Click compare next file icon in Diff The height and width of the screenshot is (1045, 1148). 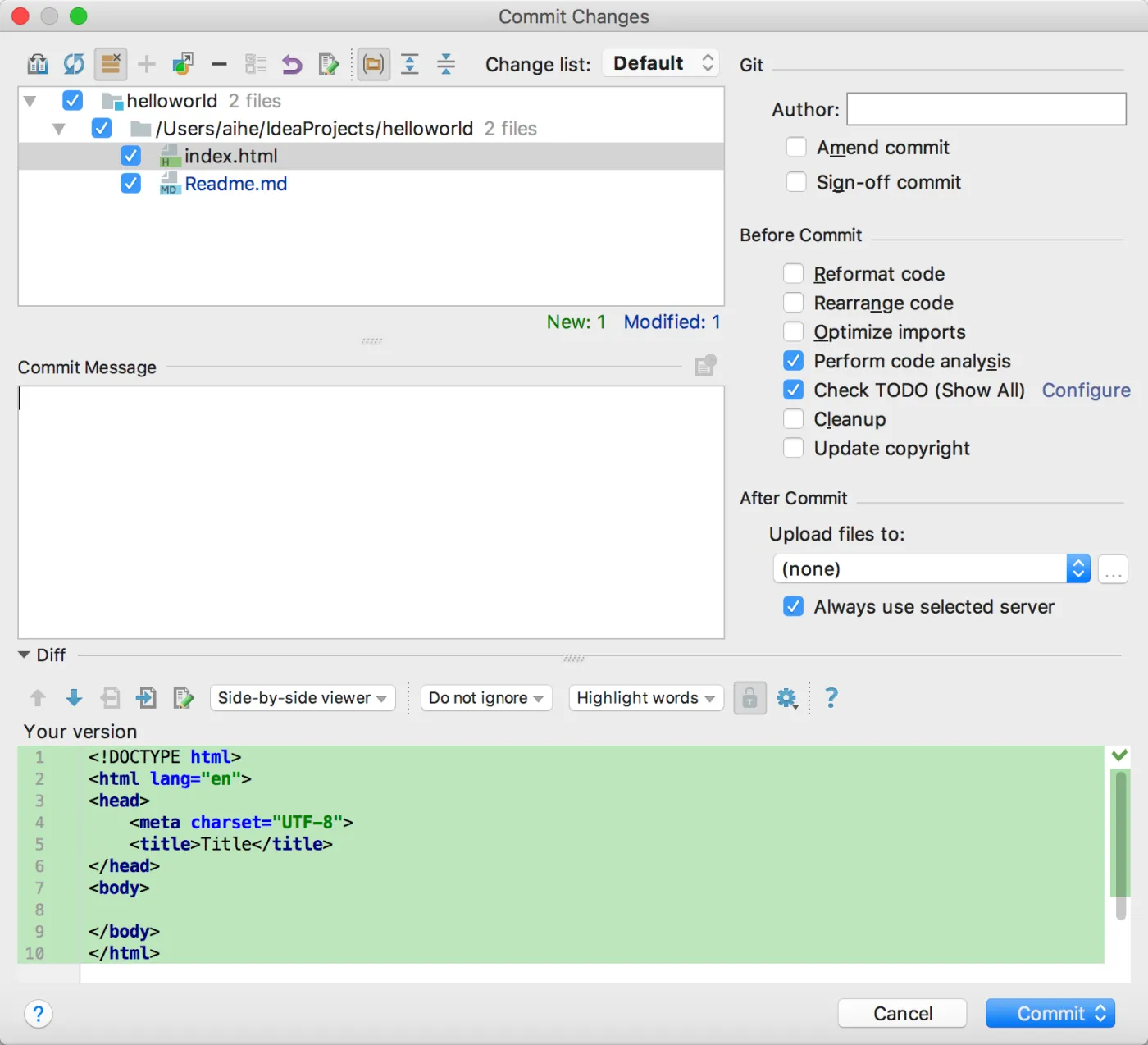(147, 698)
